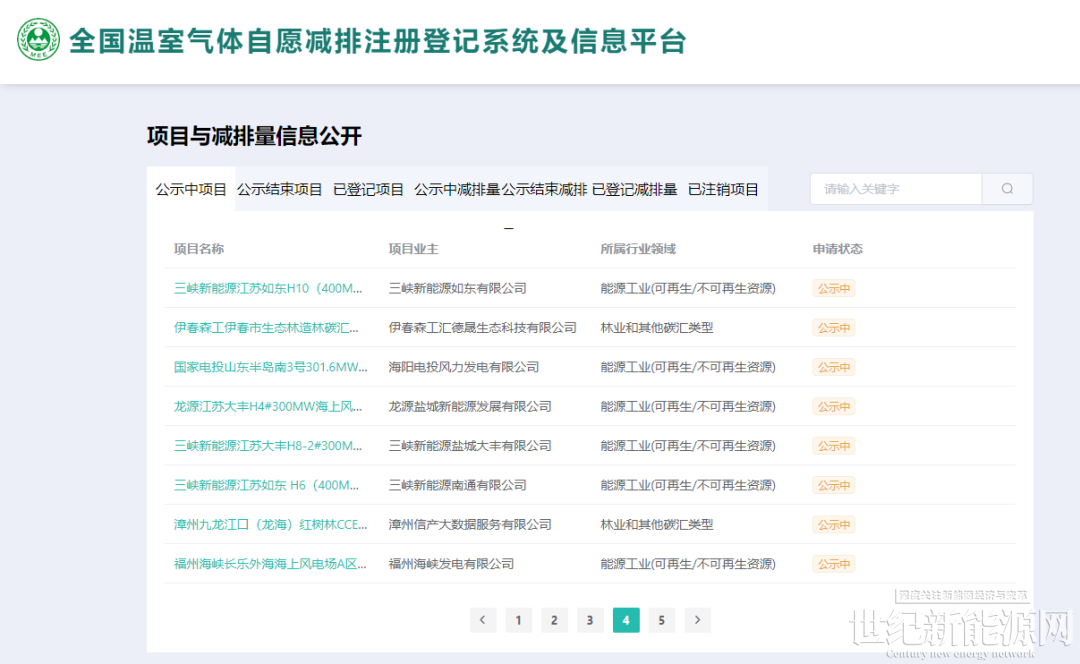1080x664 pixels.
Task: Go to next page arrow
Action: 698,620
